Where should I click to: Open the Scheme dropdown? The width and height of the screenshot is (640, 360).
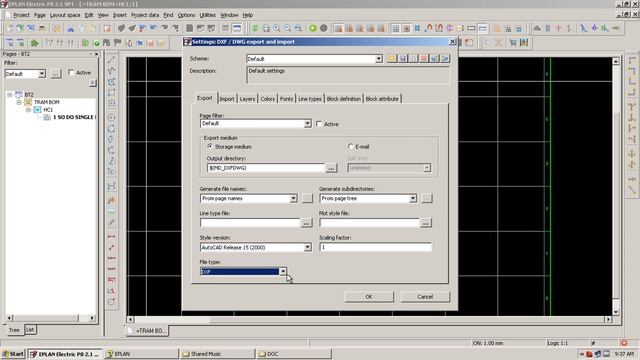click(x=378, y=59)
